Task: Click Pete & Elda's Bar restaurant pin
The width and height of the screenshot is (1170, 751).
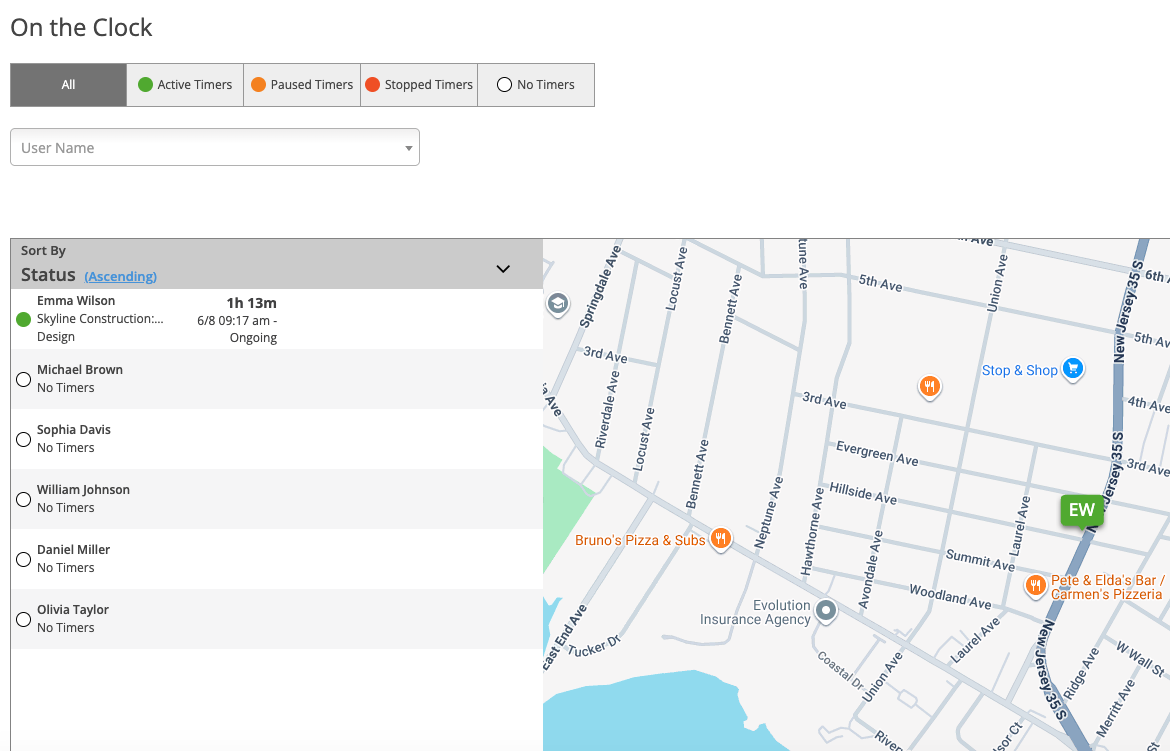Action: (1035, 585)
